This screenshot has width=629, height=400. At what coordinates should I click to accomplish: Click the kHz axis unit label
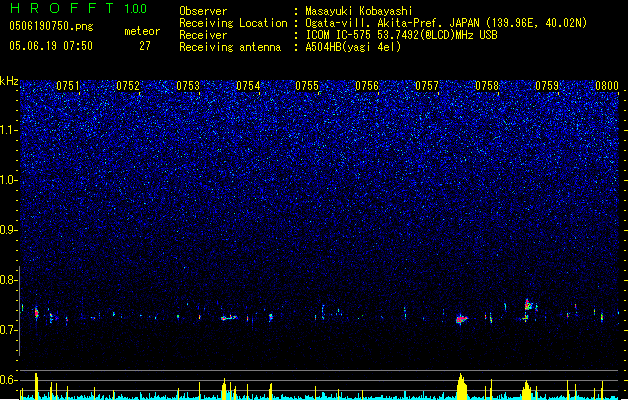point(9,81)
